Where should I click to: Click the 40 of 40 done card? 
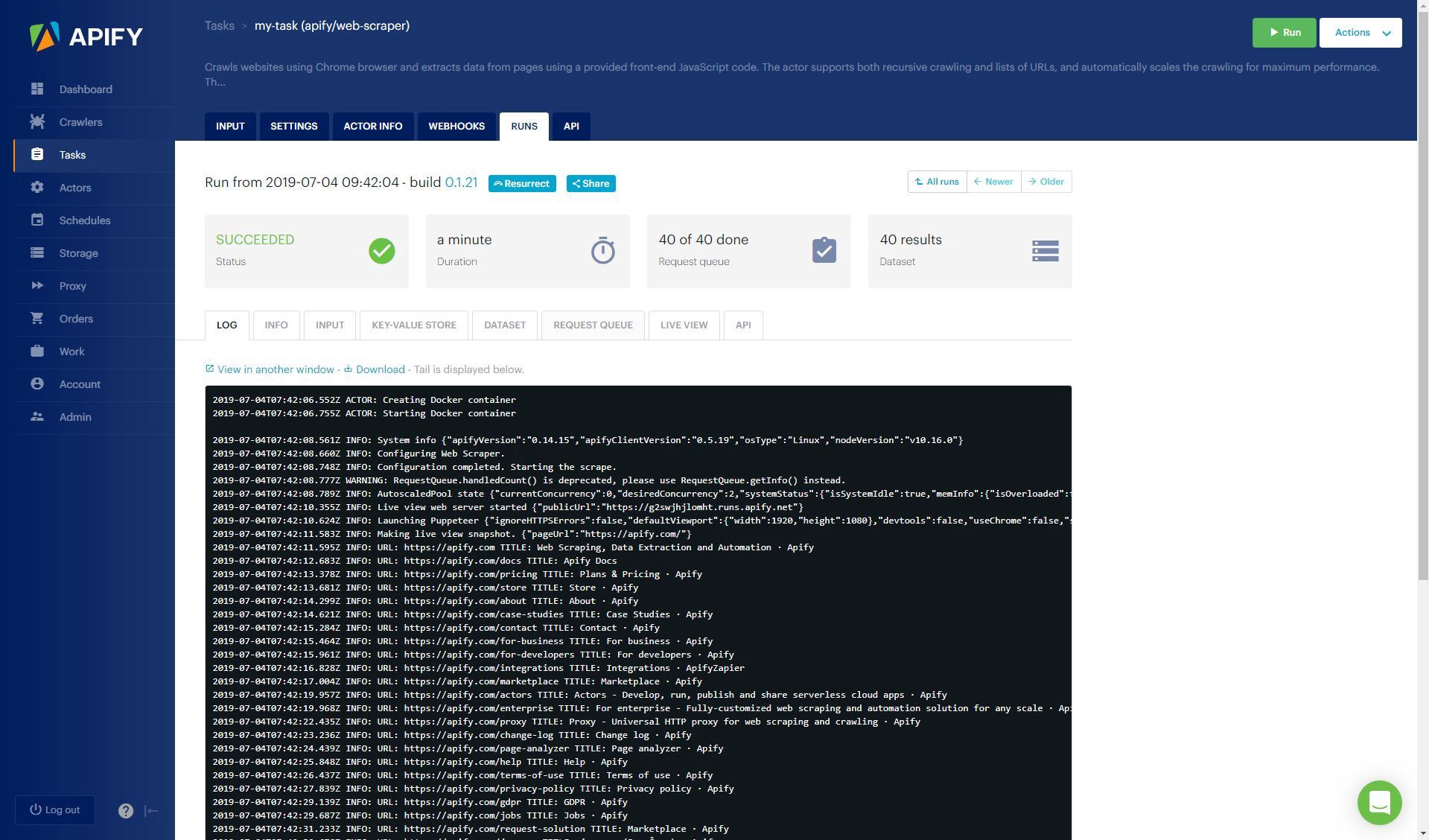748,251
